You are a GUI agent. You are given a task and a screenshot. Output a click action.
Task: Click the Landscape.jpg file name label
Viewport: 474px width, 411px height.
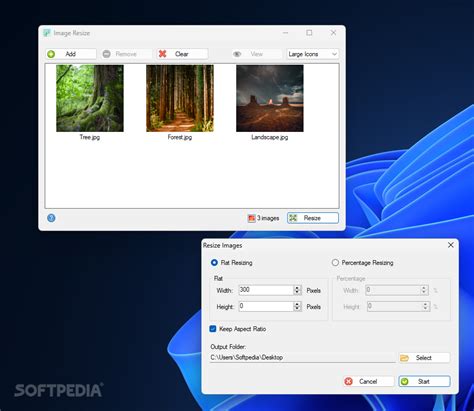coord(270,137)
